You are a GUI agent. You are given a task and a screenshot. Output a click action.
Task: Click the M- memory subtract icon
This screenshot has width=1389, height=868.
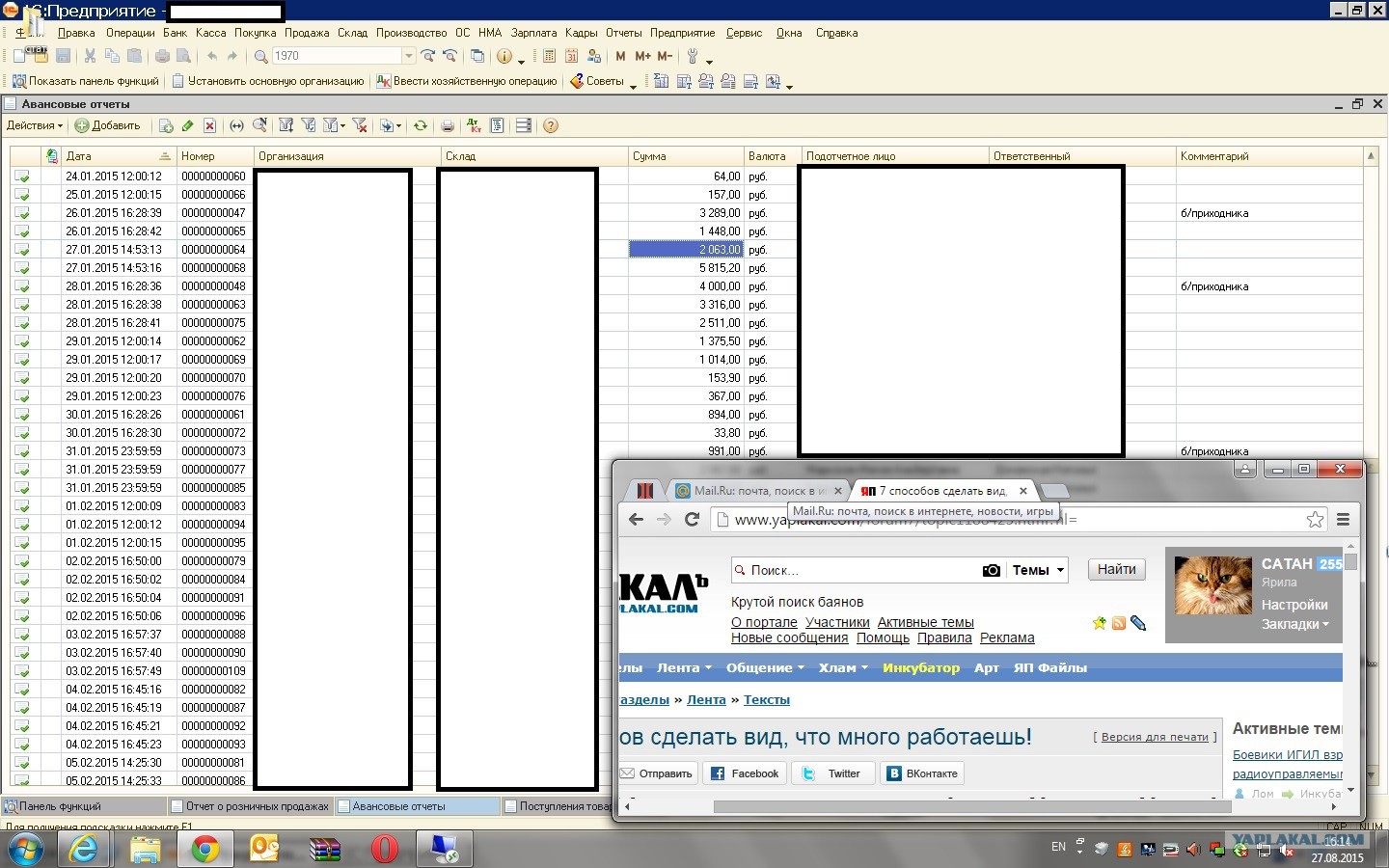click(665, 56)
